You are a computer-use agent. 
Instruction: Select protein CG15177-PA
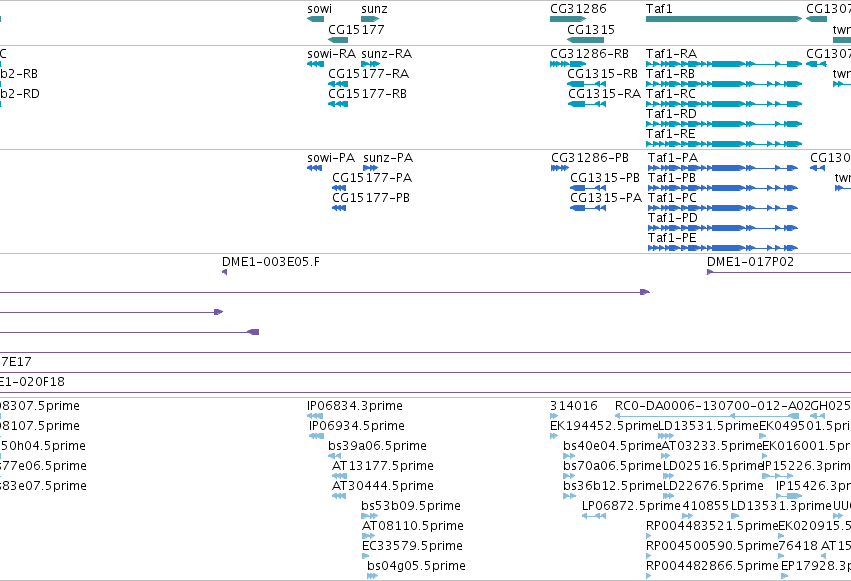pos(372,178)
